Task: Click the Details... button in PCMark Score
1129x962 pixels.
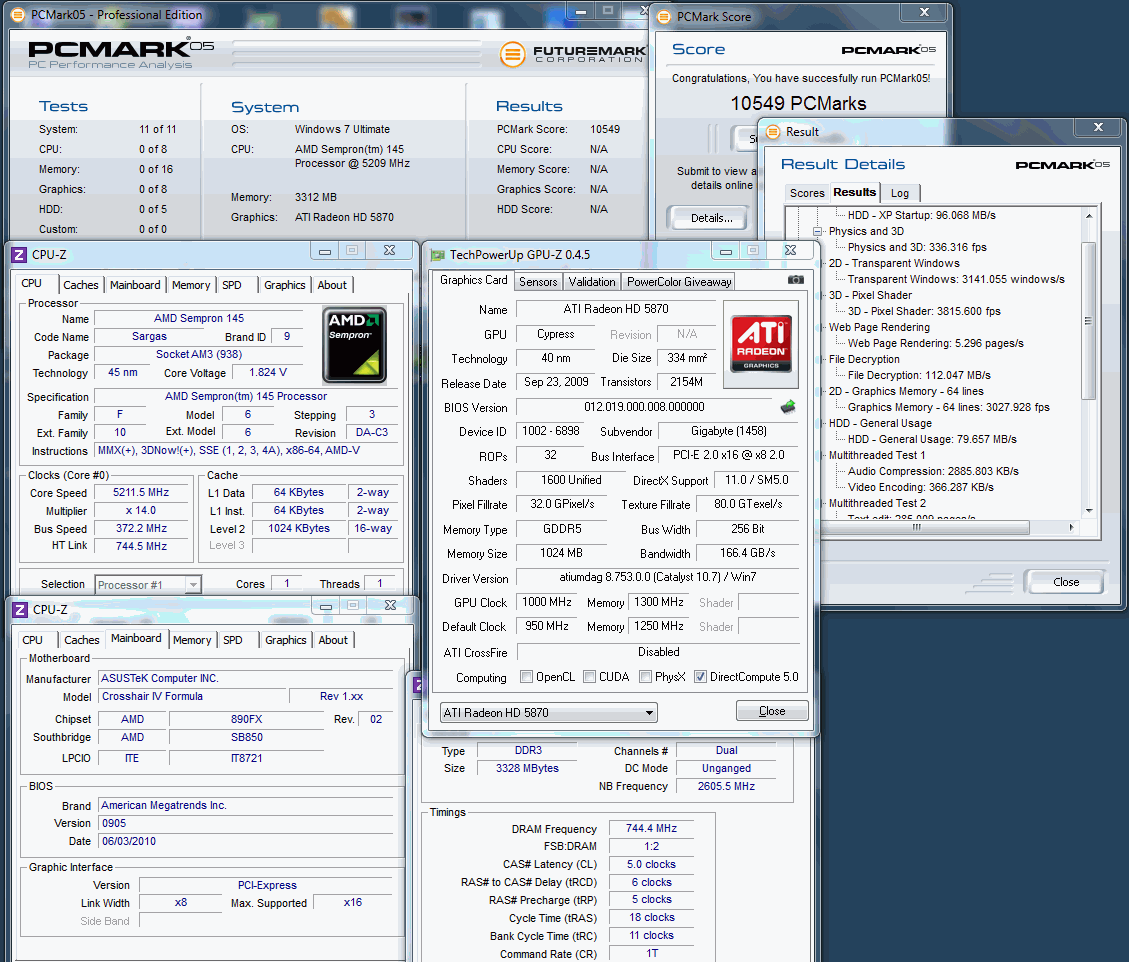Action: (708, 218)
